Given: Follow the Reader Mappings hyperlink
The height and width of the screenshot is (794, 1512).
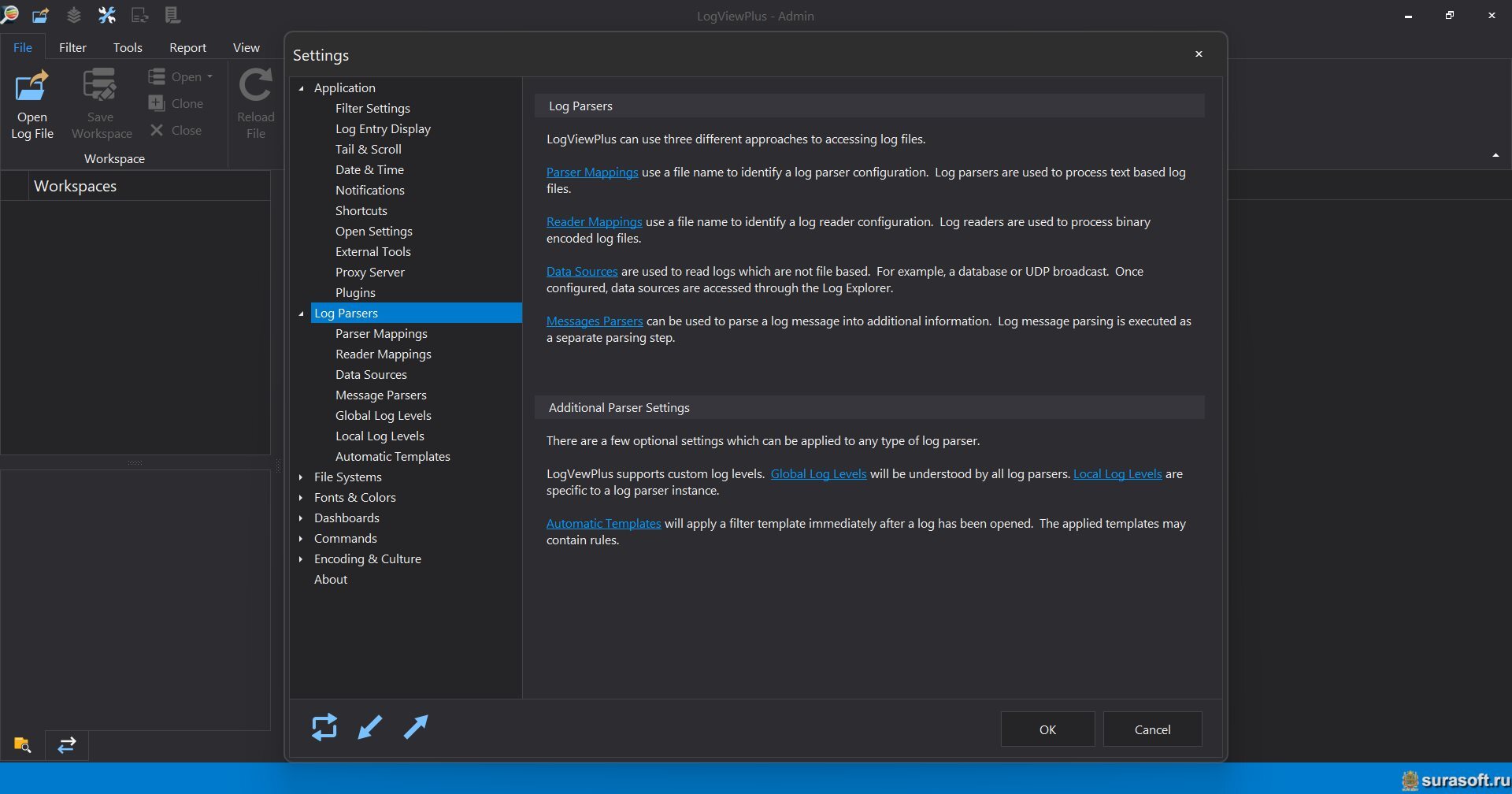Looking at the screenshot, I should [x=595, y=221].
